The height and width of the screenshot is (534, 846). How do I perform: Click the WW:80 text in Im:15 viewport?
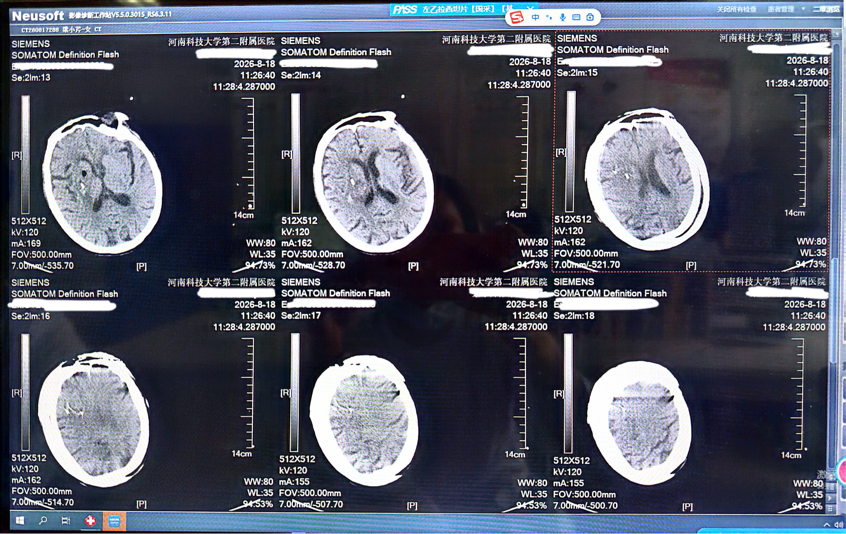(x=812, y=242)
